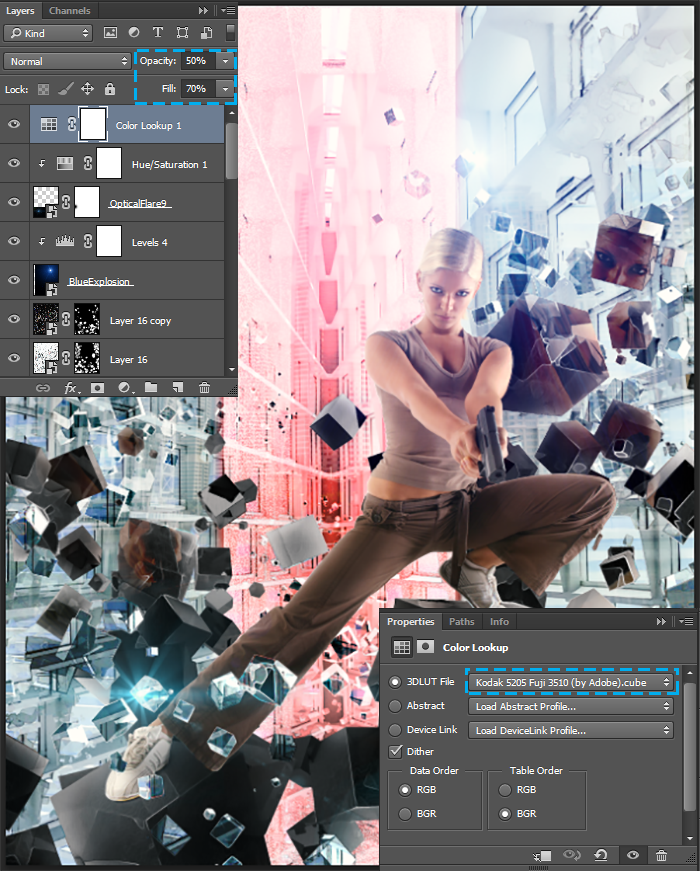
Task: Click the Color Lookup grid icon in Properties
Action: click(402, 647)
